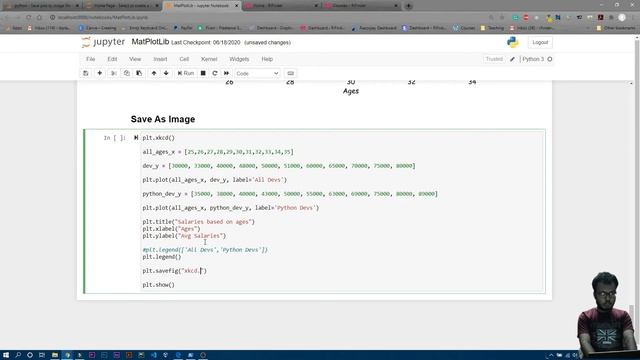Screen dimensions: 640x360
Task: Open a new browser tab
Action: point(409,6)
